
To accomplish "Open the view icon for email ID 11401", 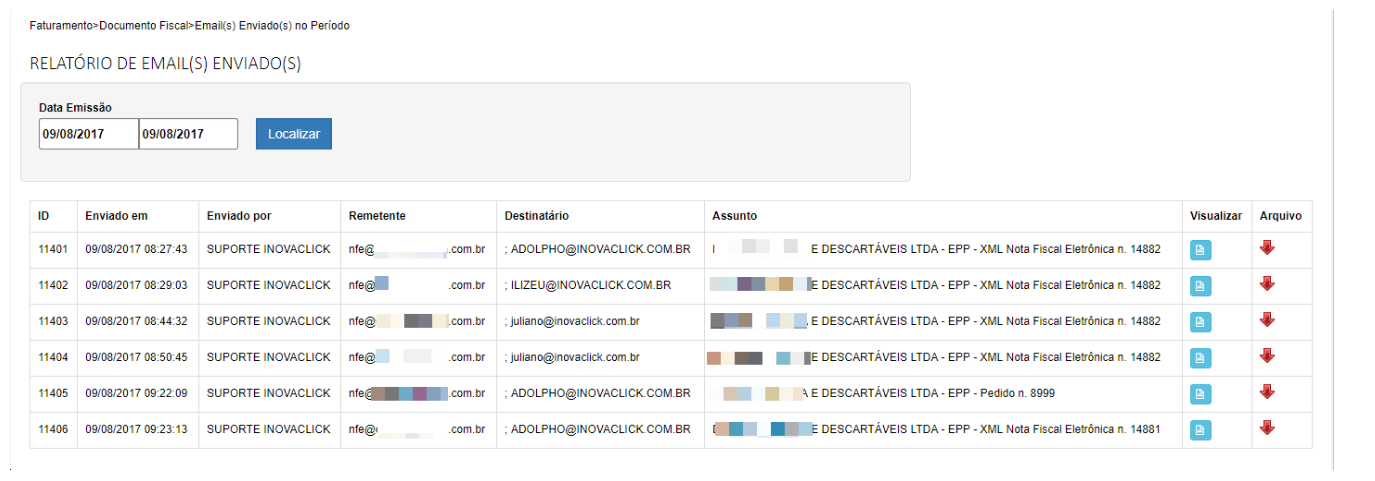I will pyautogui.click(x=1200, y=250).
